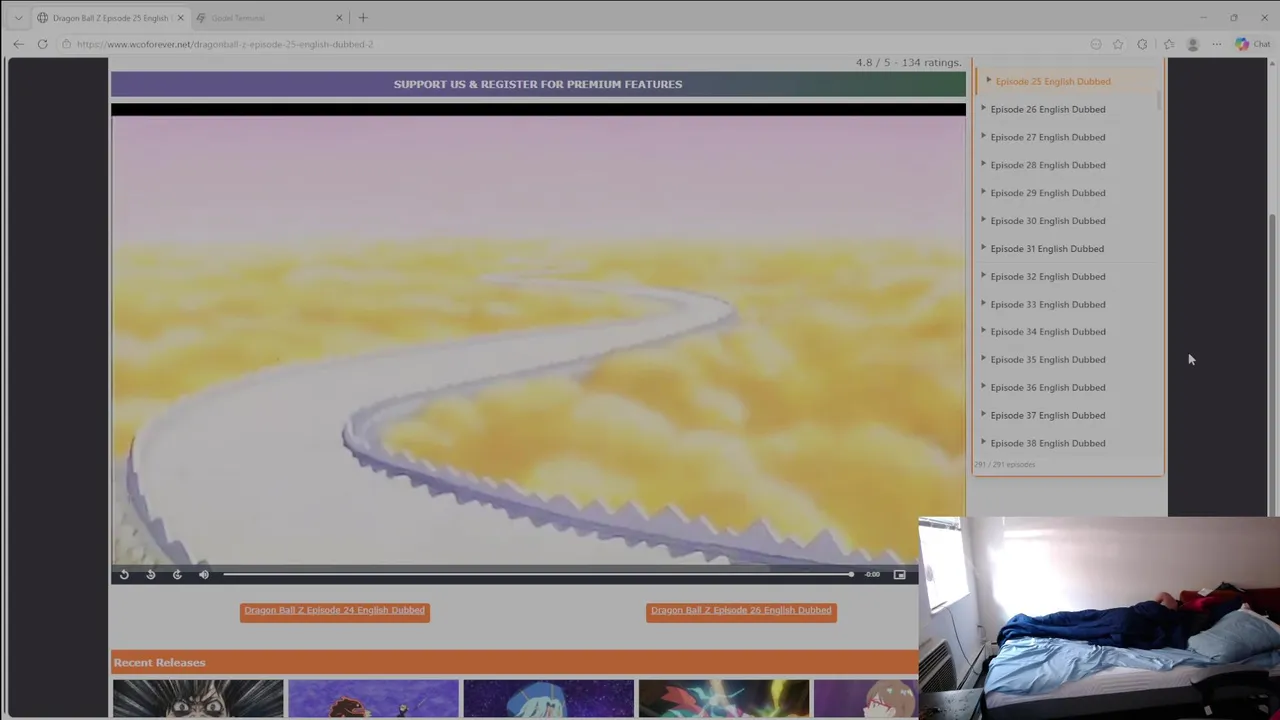This screenshot has width=1280, height=720.
Task: Skip video forward ten seconds
Action: (x=177, y=574)
